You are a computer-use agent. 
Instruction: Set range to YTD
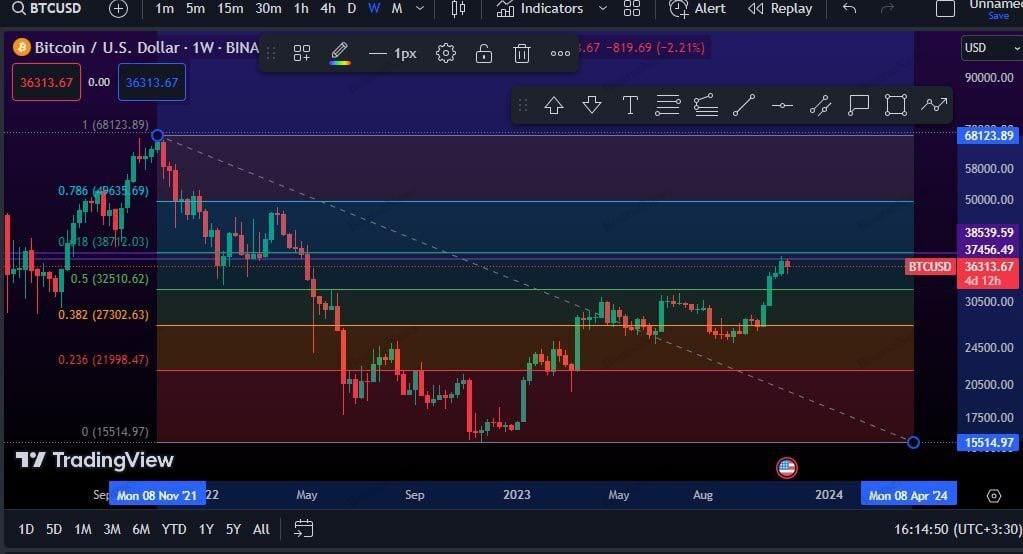[174, 529]
